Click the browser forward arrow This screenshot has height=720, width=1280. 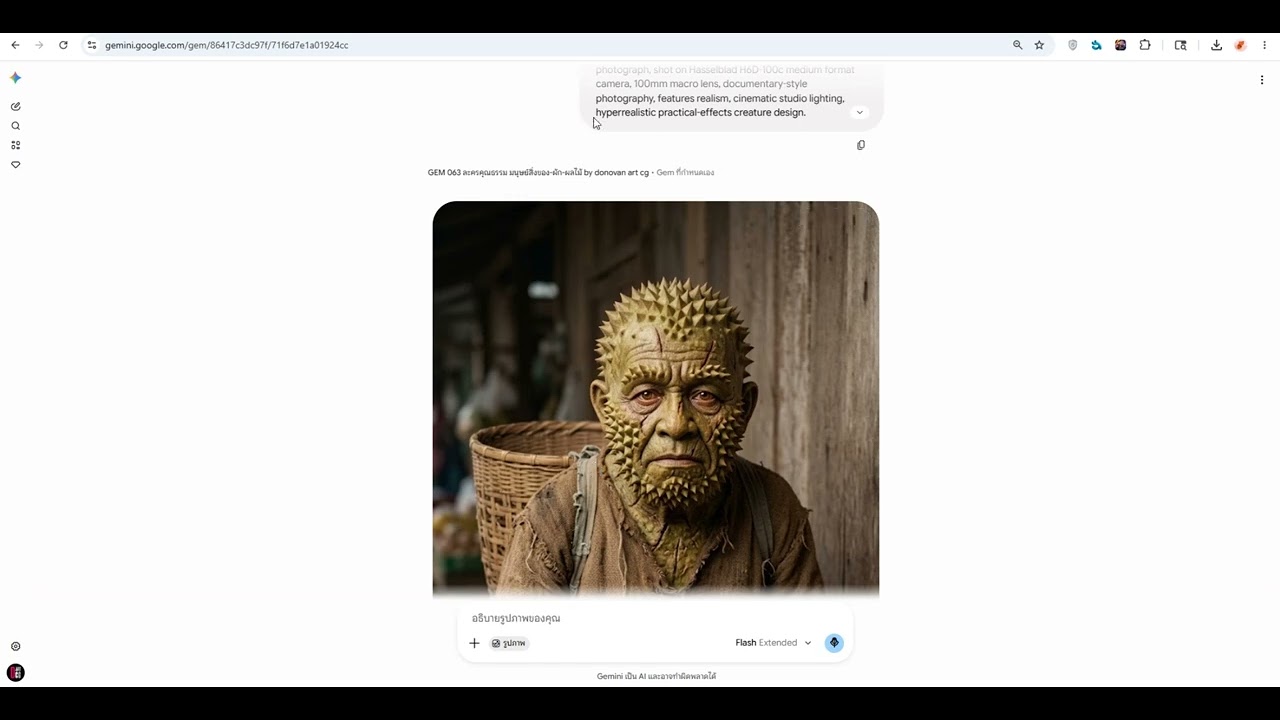[39, 45]
